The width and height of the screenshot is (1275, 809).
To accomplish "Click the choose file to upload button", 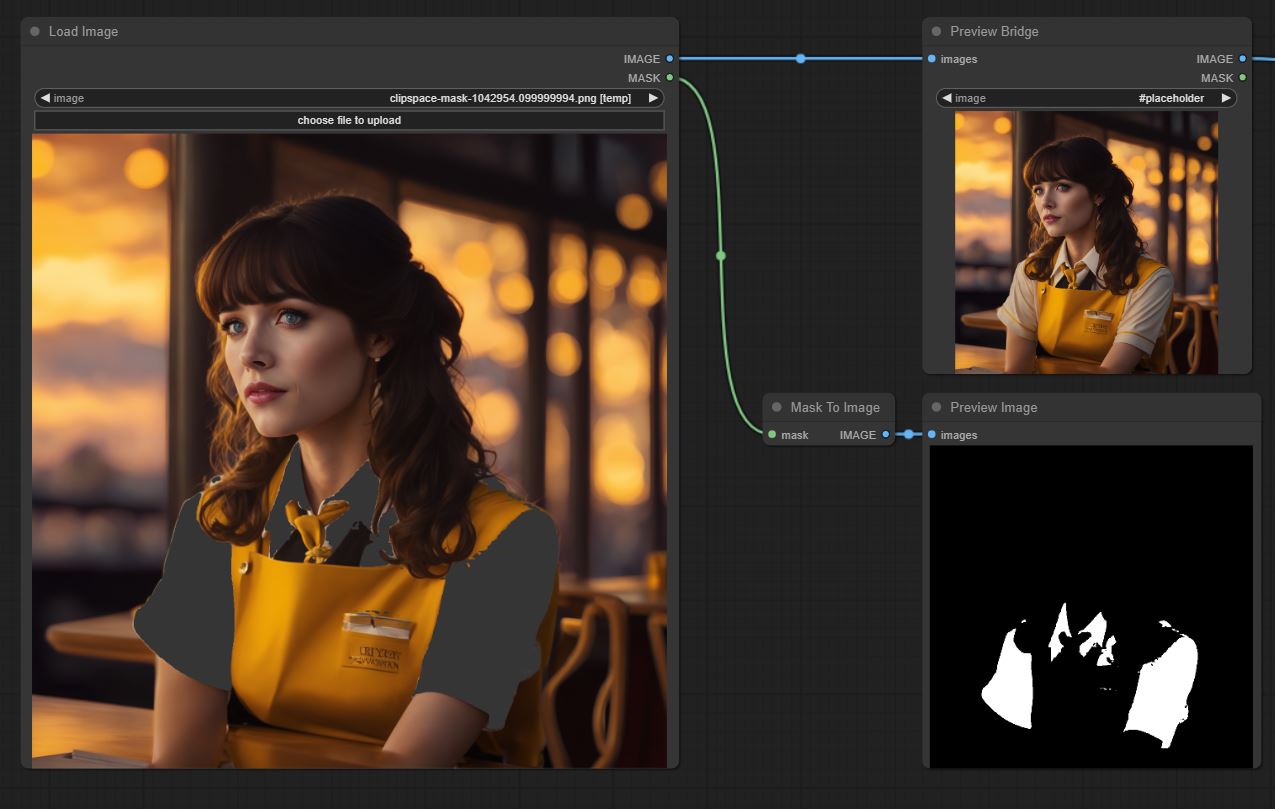I will click(x=349, y=120).
